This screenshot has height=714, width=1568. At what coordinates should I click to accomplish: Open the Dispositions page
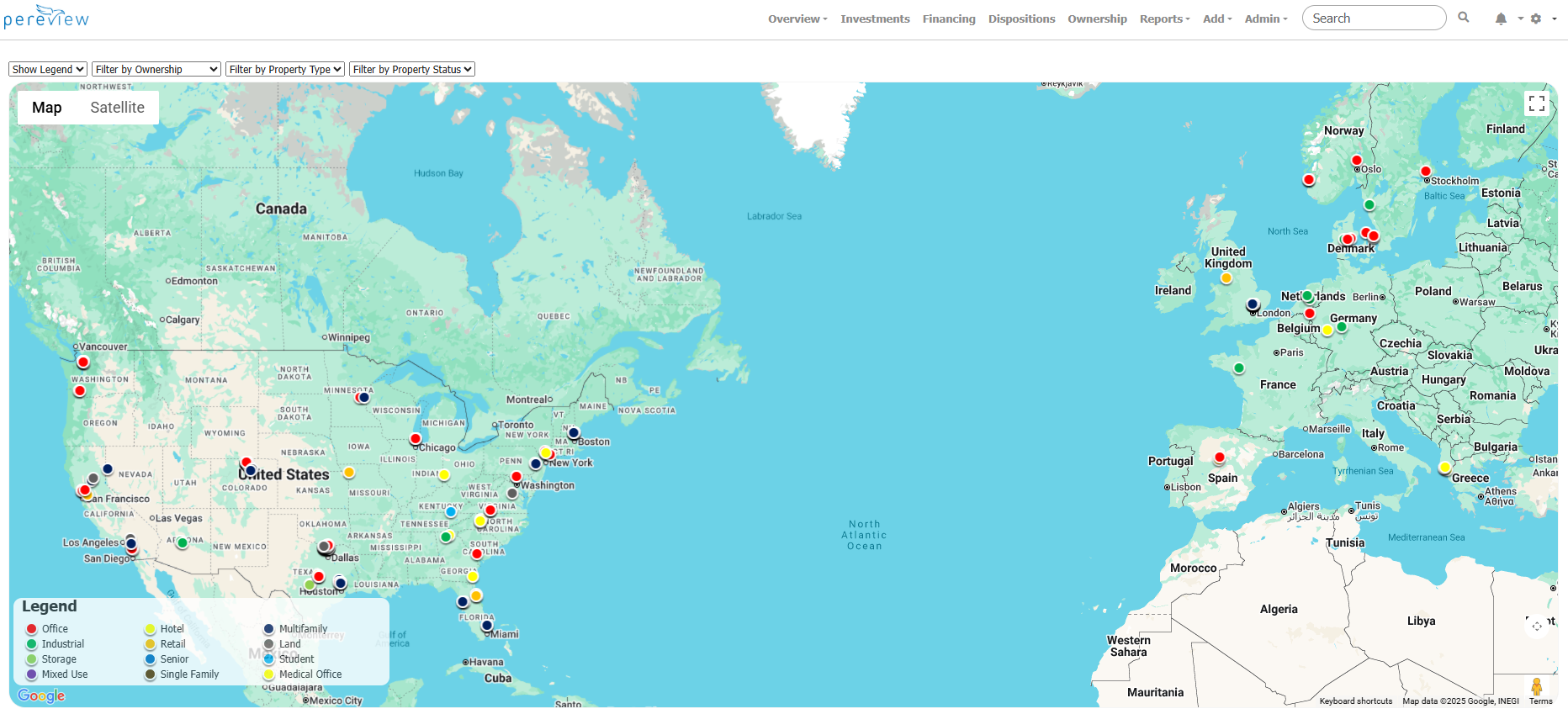(x=1021, y=19)
